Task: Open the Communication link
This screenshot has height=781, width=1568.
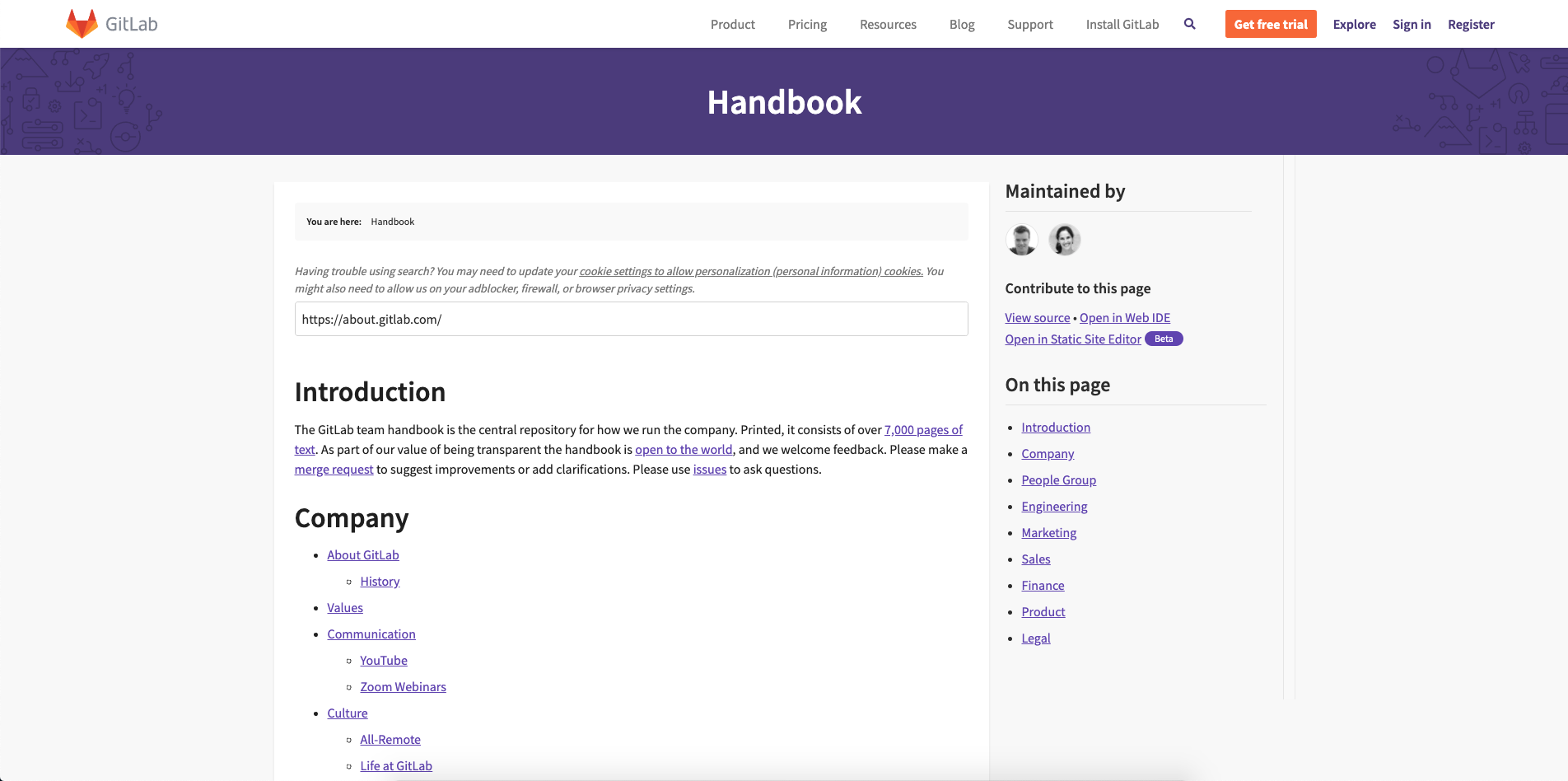Action: [x=371, y=634]
